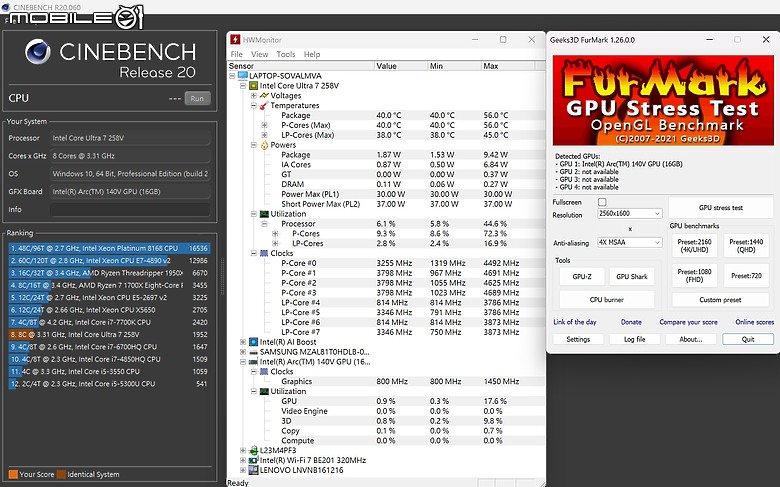This screenshot has width=780, height=487.
Task: Quit FurMark with the Quit button
Action: (x=748, y=339)
